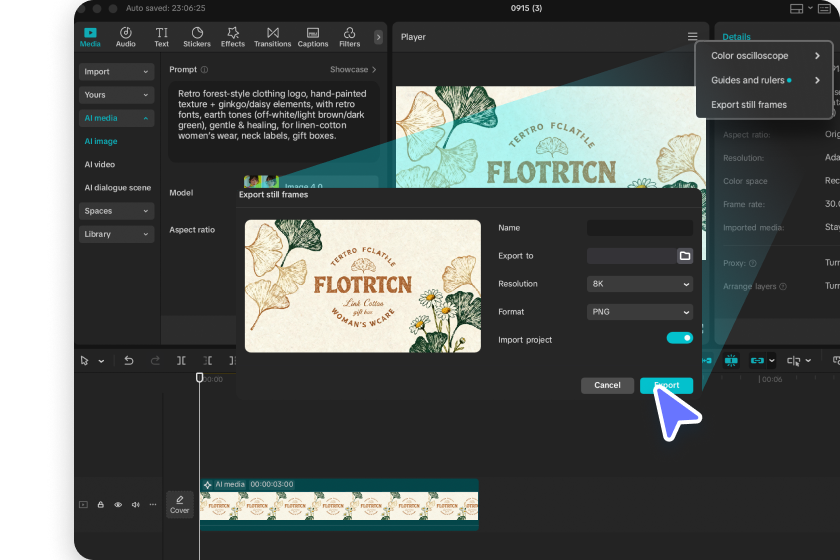Click the Cover edit button
This screenshot has height=560, width=840.
pos(179,504)
